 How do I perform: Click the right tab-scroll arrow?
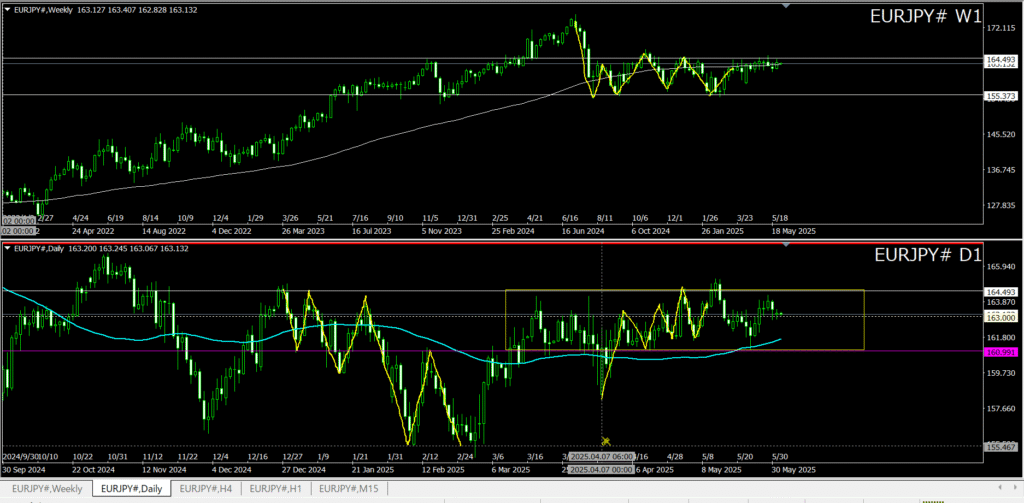(1015, 487)
